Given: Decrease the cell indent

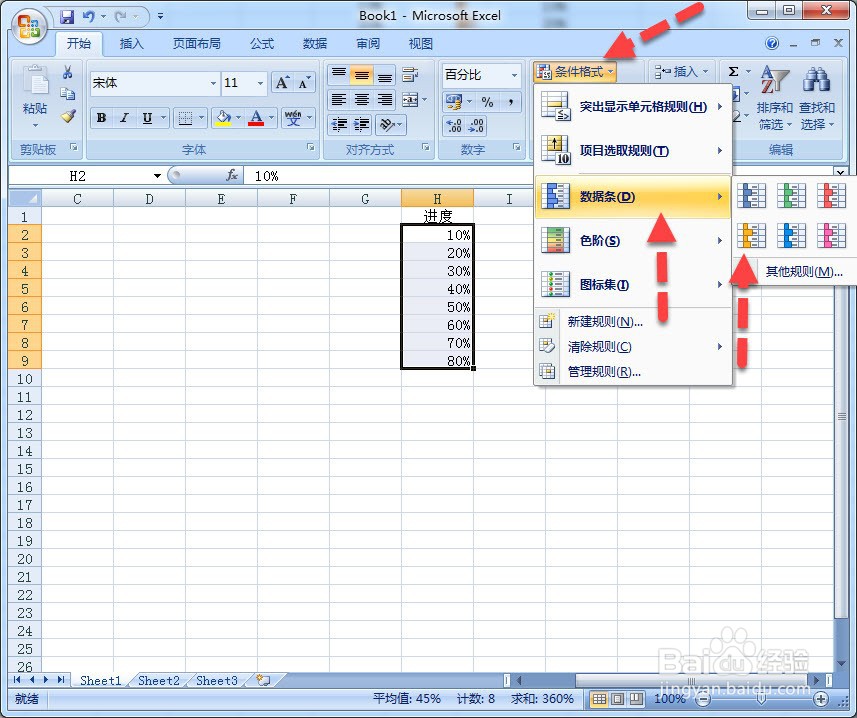Looking at the screenshot, I should pyautogui.click(x=339, y=125).
